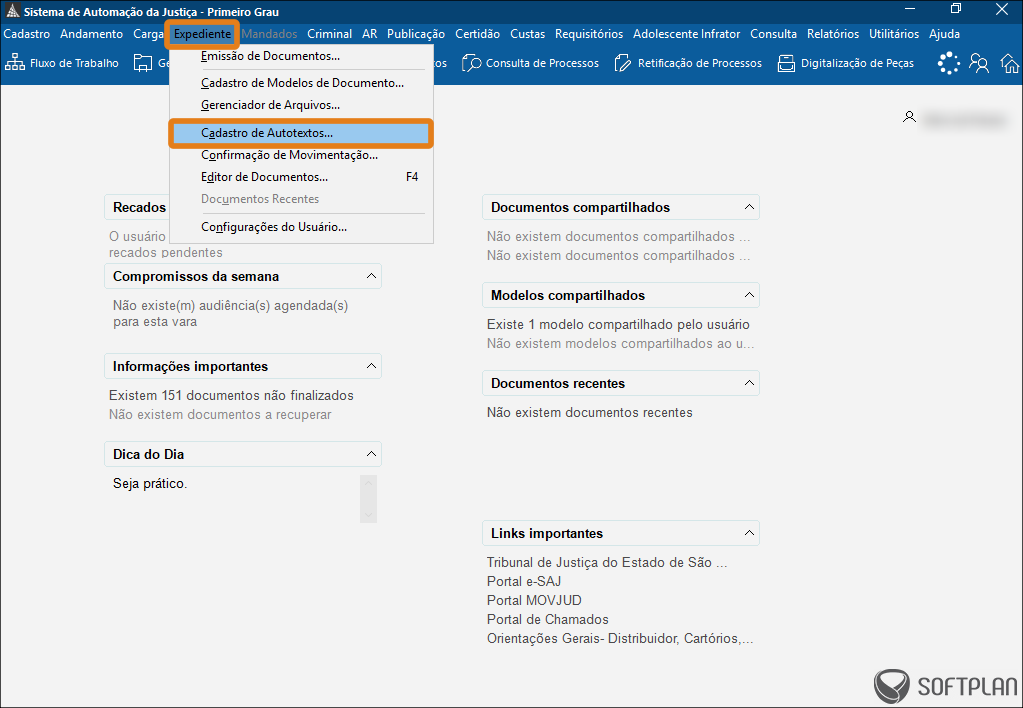Click the application logo in title bar
This screenshot has height=708, width=1023.
tap(12, 11)
